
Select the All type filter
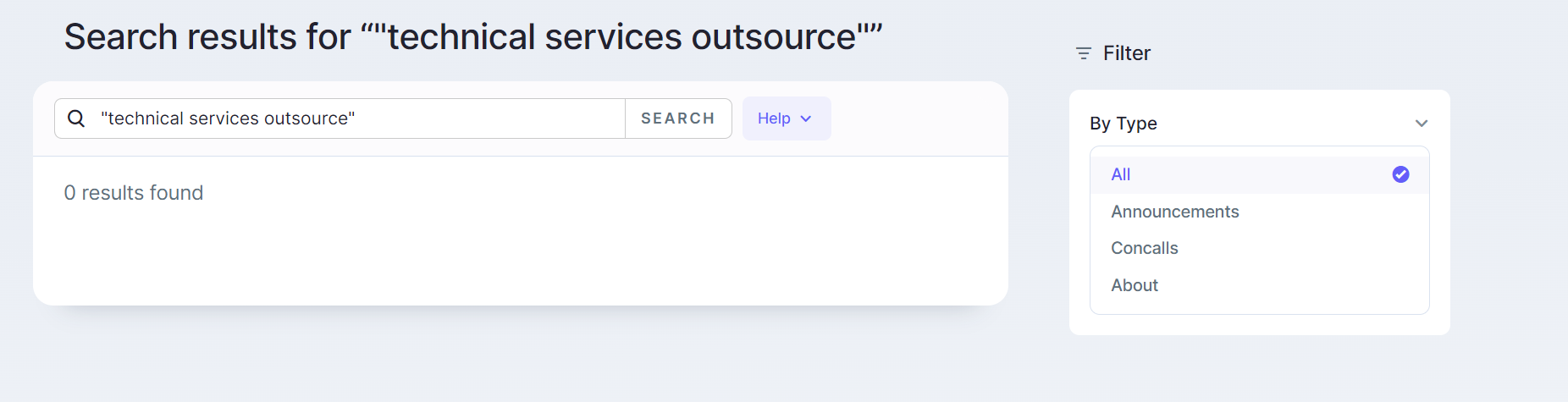point(1121,174)
